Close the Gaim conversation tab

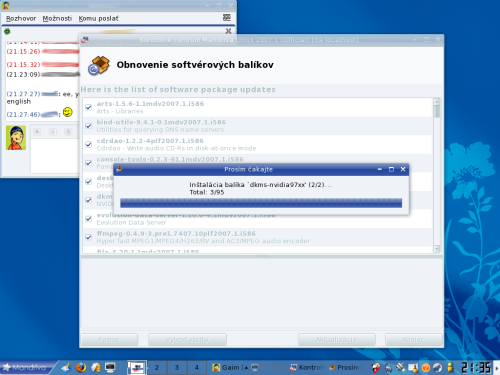[228, 31]
